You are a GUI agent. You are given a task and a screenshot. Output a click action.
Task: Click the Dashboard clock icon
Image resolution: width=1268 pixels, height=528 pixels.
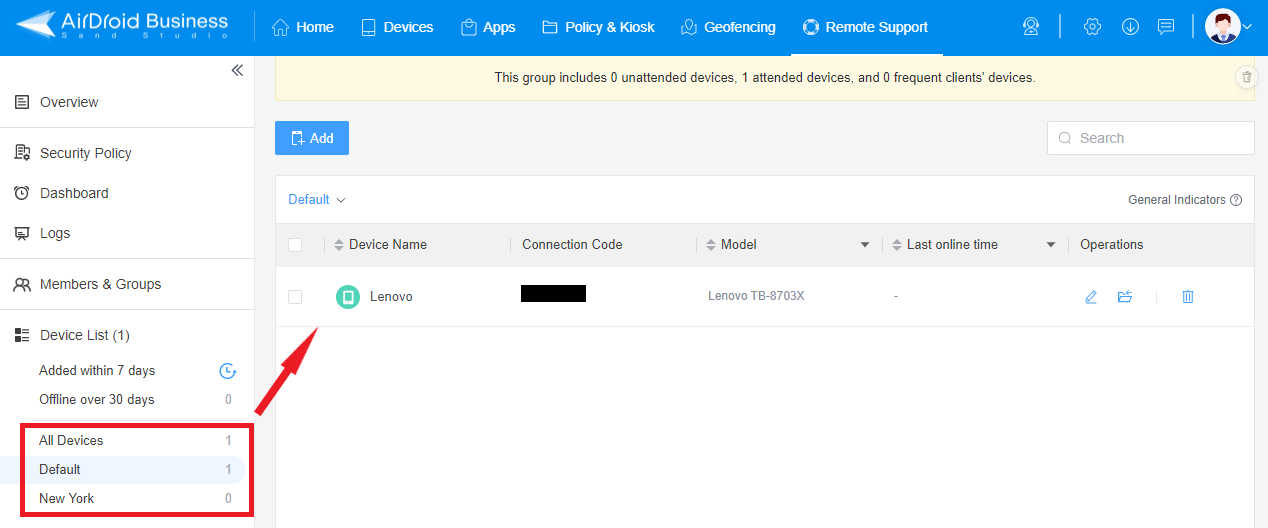point(22,193)
